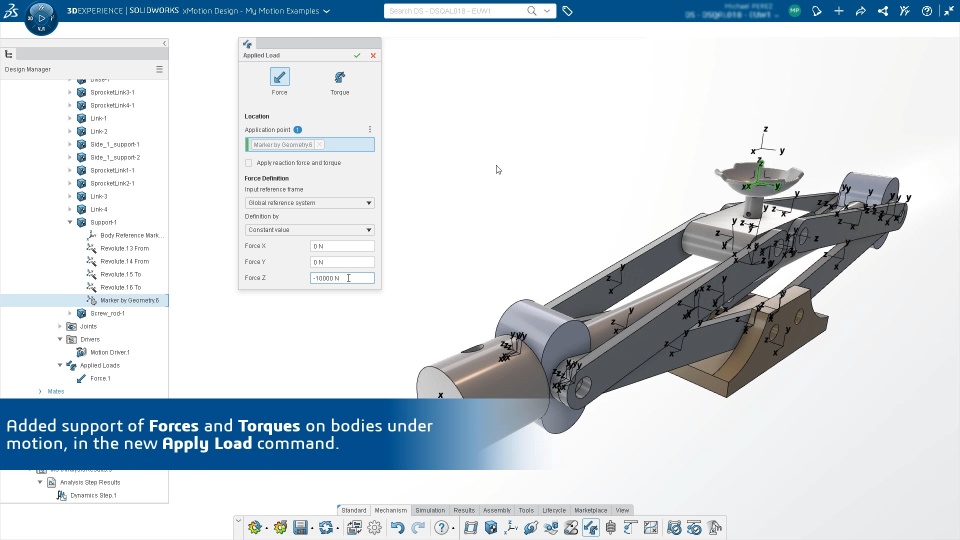The height and width of the screenshot is (540, 960).
Task: Switch to the Simulation tab
Action: tap(430, 510)
